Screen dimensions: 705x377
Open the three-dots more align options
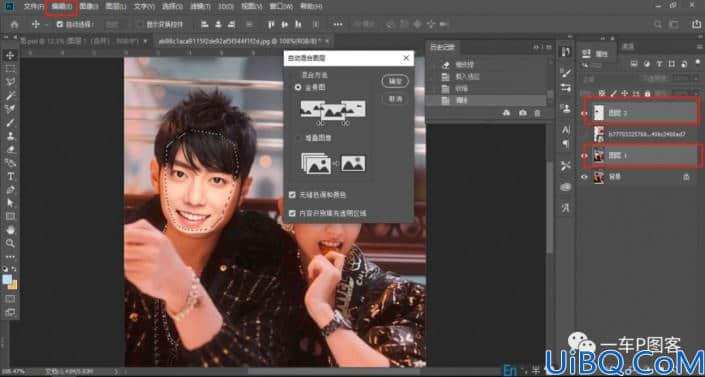click(x=337, y=24)
